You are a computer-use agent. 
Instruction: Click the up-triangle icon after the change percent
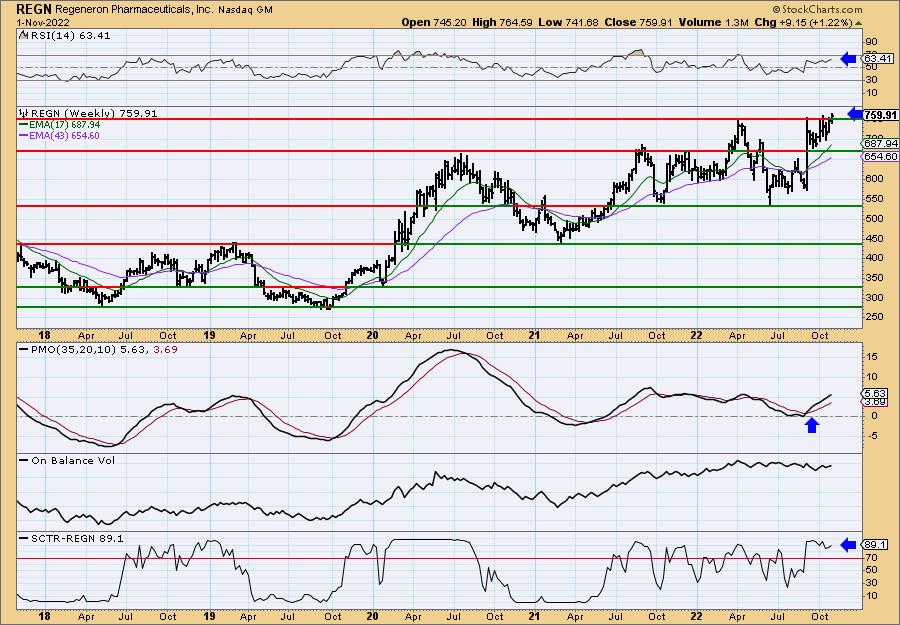pos(859,23)
